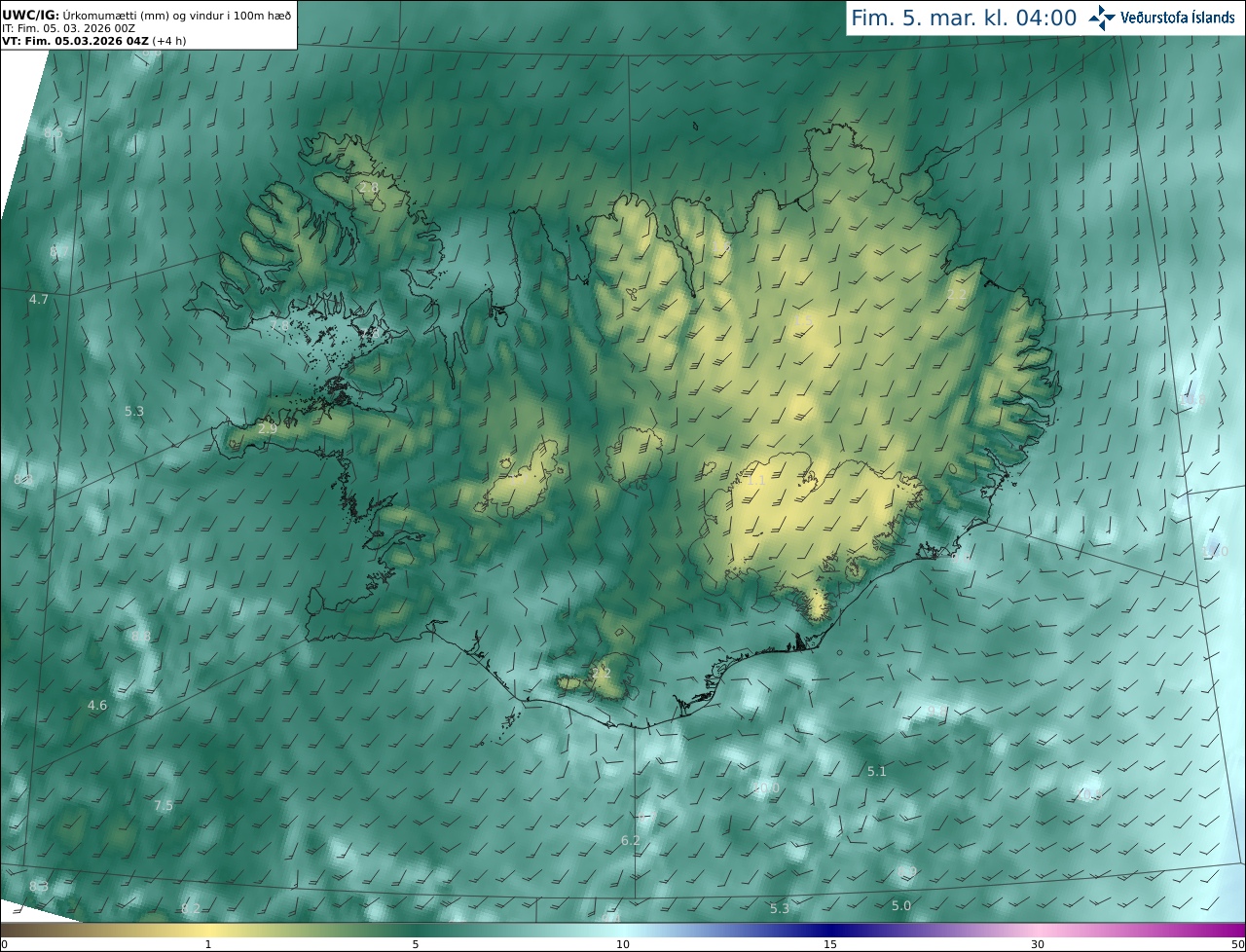Click the colorbar tick label 1
1246x952 pixels.
coord(208,944)
